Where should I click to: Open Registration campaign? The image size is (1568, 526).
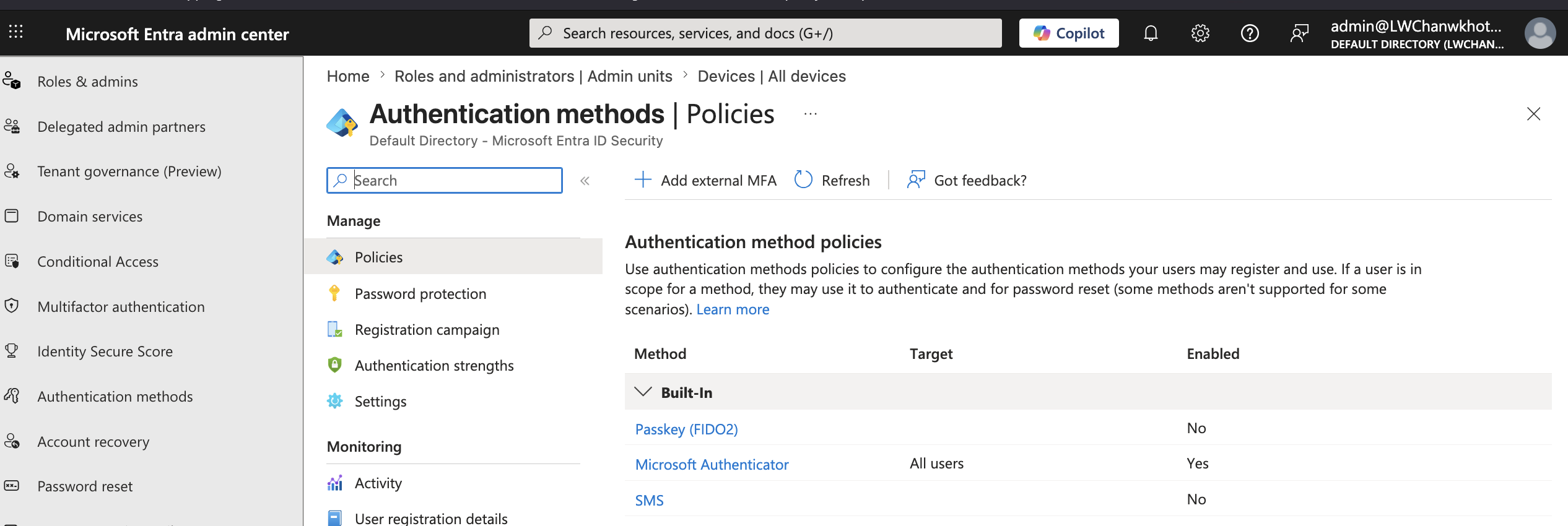[x=427, y=330]
